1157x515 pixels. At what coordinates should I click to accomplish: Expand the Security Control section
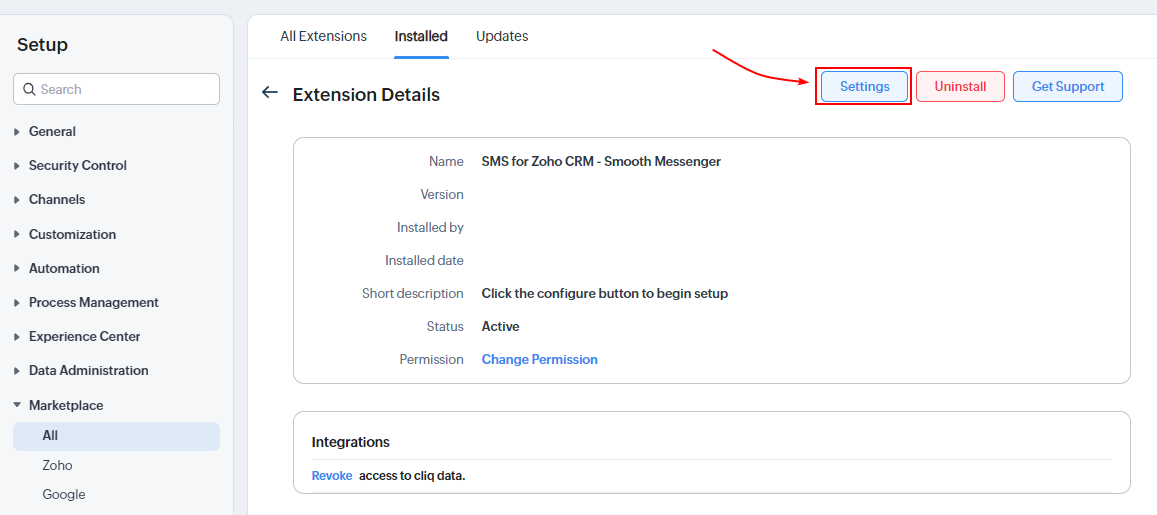click(x=70, y=166)
